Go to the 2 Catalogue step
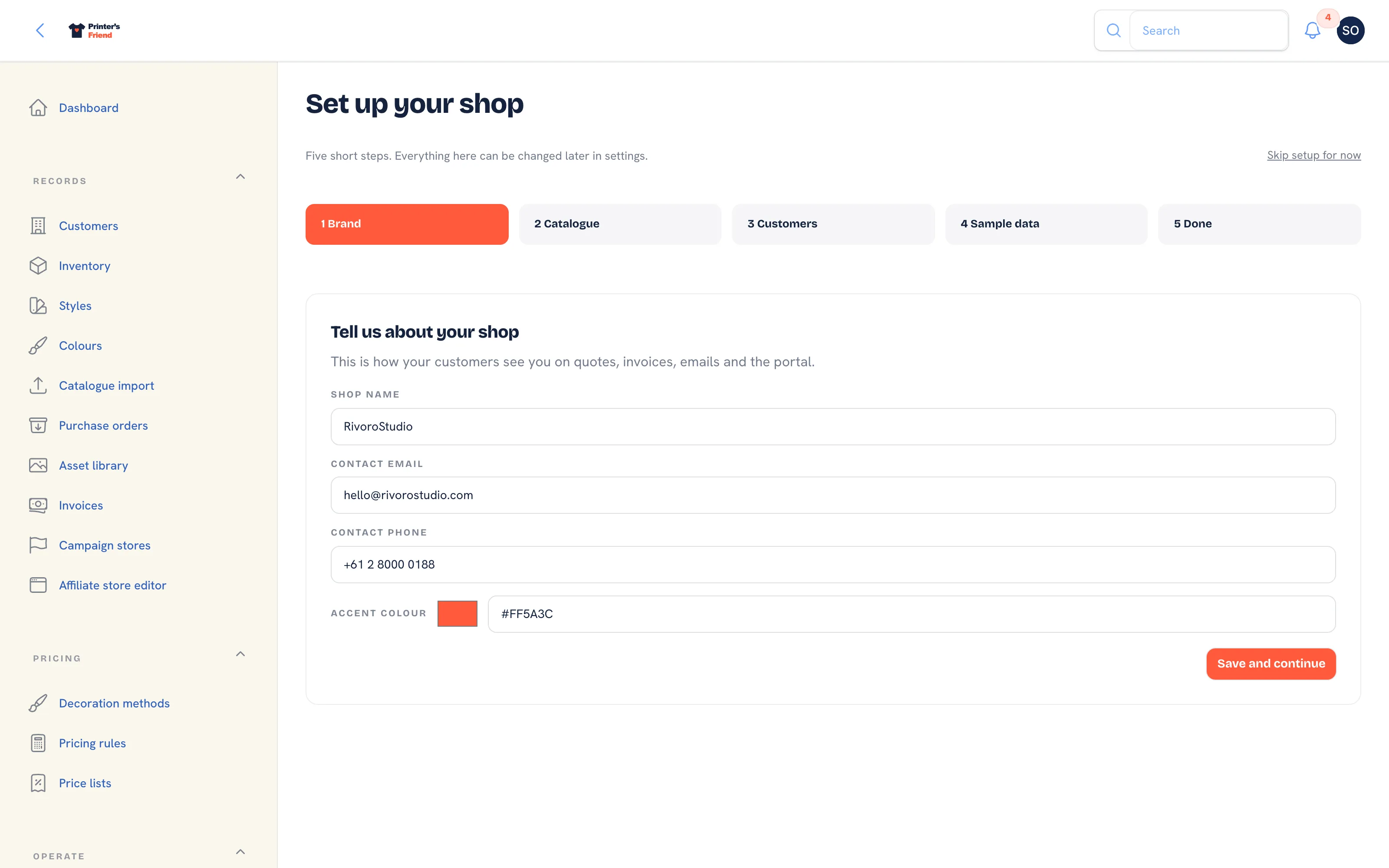This screenshot has height=868, width=1389. [x=620, y=224]
